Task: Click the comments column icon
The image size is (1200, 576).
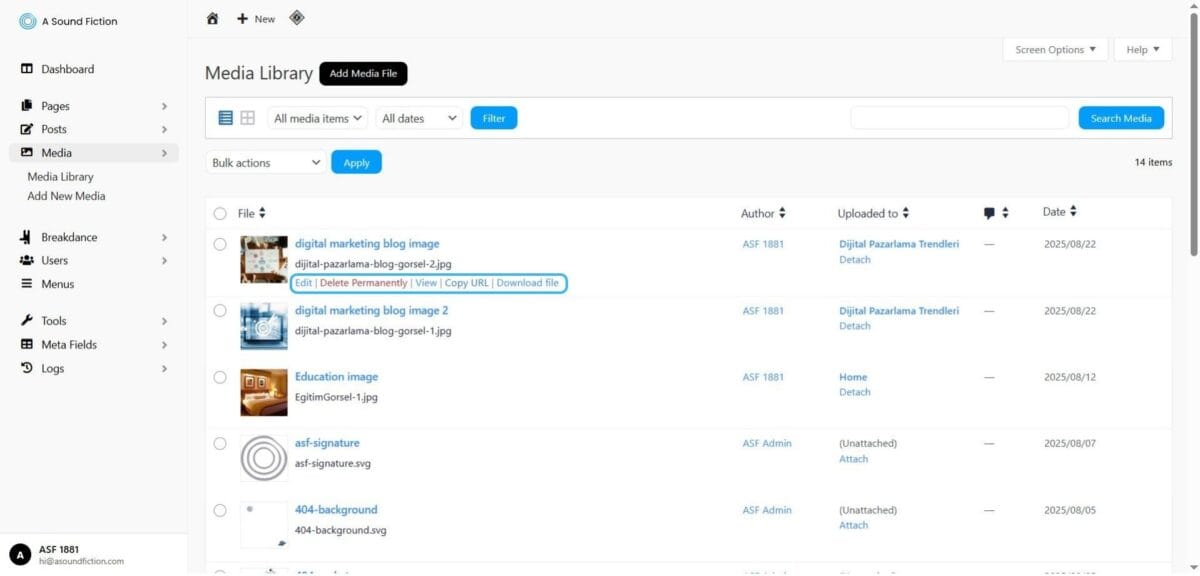Action: (x=989, y=213)
